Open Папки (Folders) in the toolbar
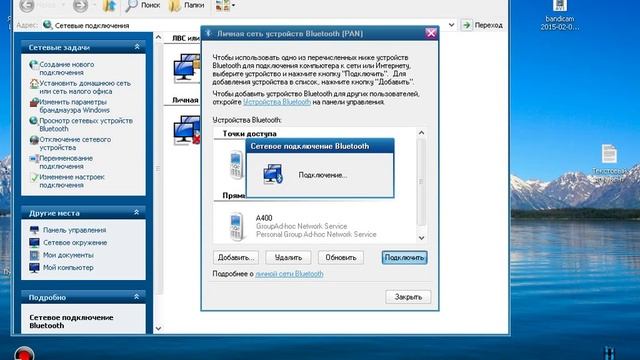 tap(187, 5)
